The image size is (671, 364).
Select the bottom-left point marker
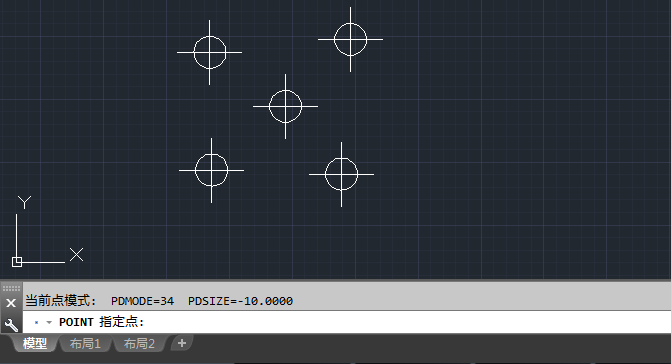click(211, 170)
